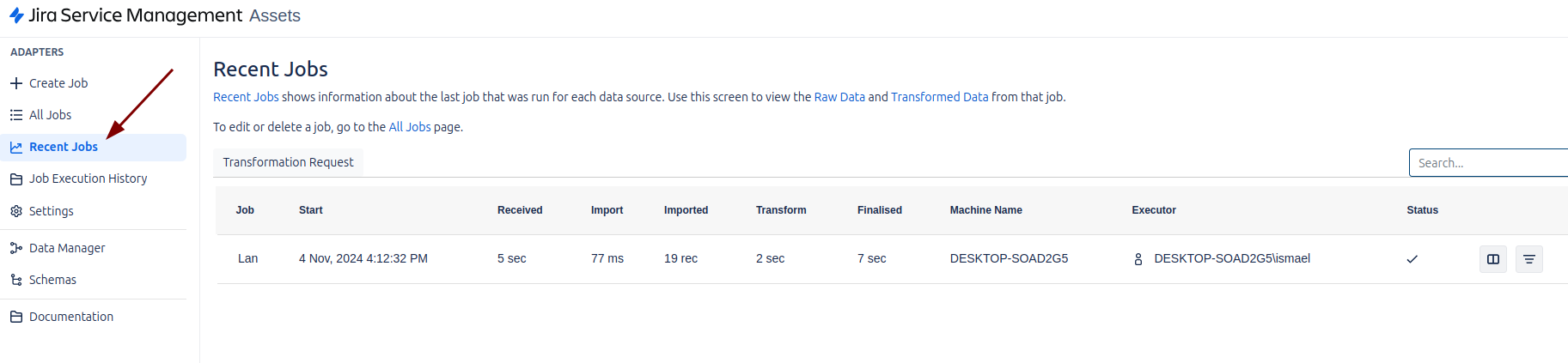Switch to the Transformation Request tab

[x=288, y=162]
